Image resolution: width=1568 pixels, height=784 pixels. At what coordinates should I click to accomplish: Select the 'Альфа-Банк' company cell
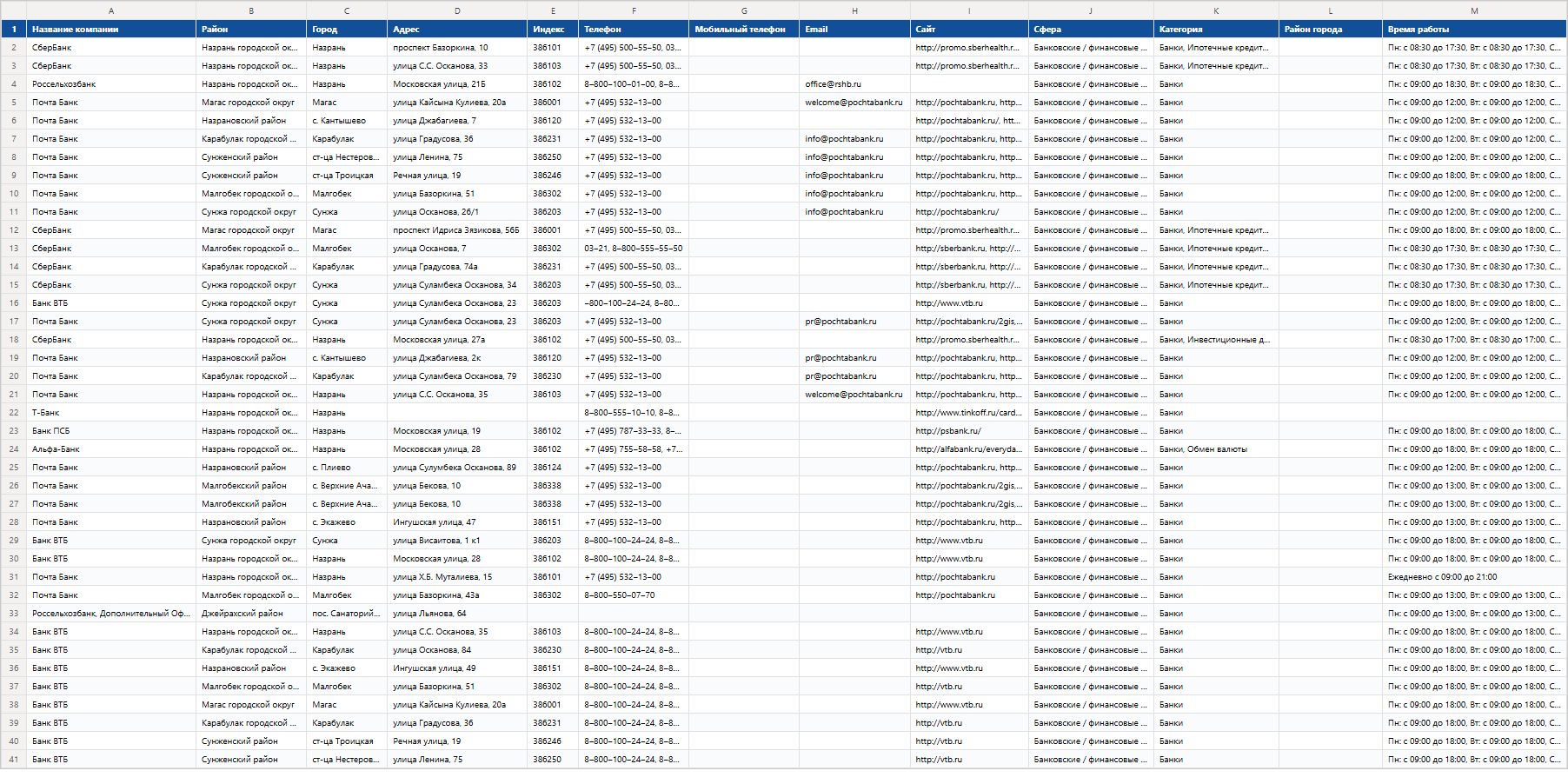pos(111,449)
